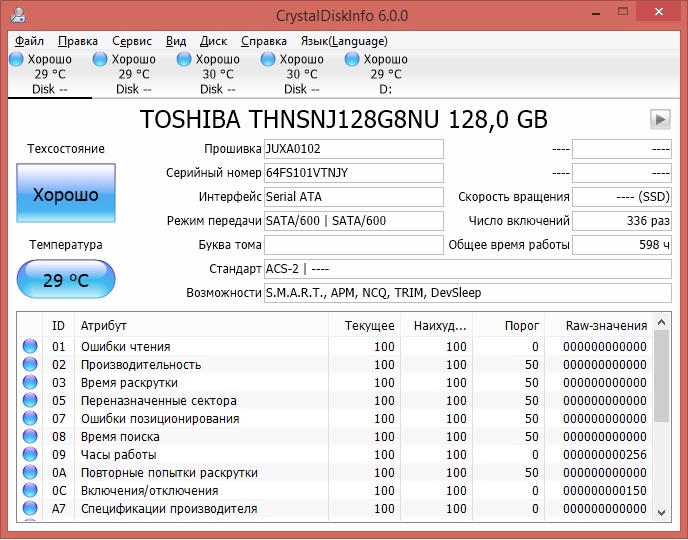Select the 02 Производительность attribute row
This screenshot has height=540, width=688.
coord(200,365)
